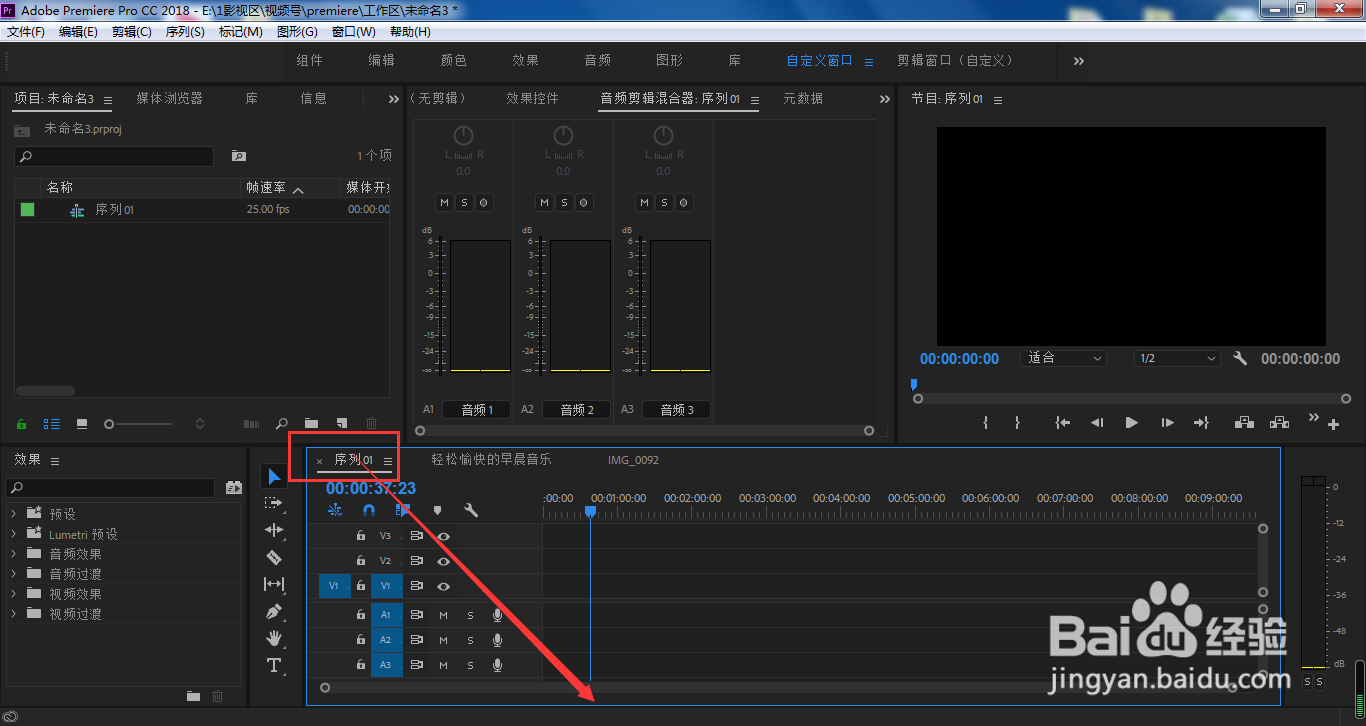Click the Project panel zoom slider
This screenshot has height=726, width=1366.
click(140, 424)
